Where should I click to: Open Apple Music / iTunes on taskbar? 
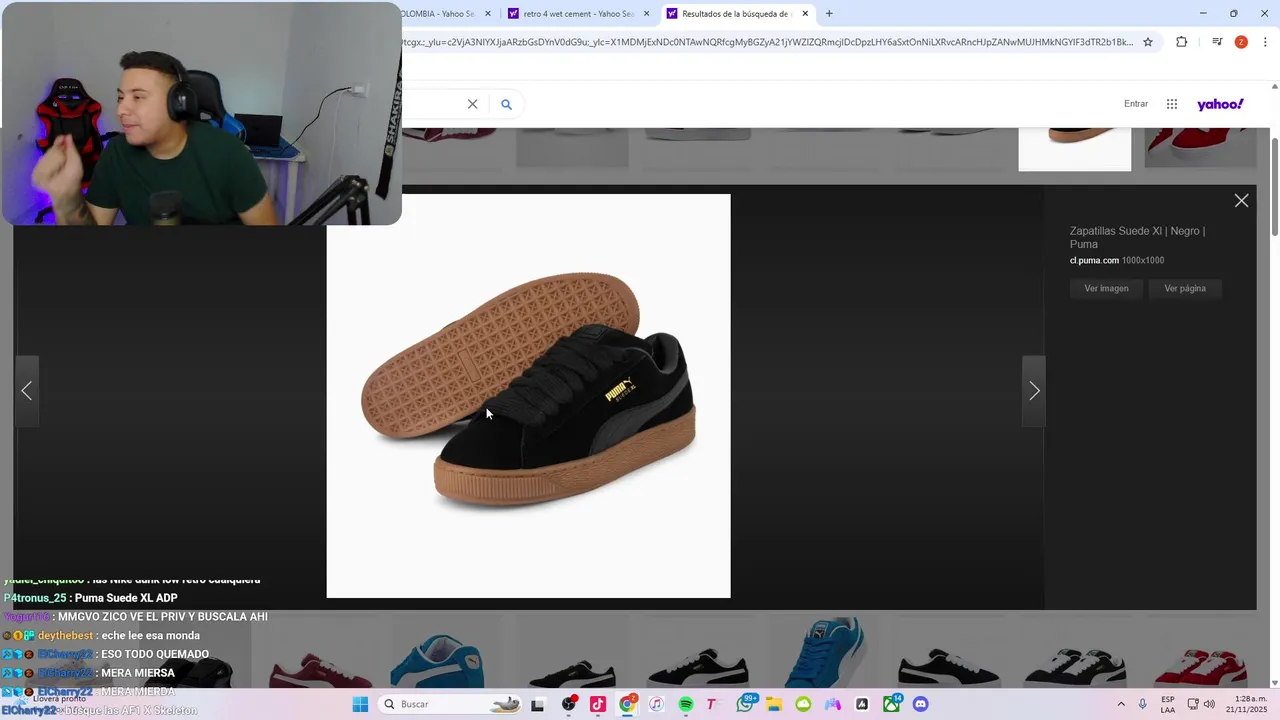point(656,704)
